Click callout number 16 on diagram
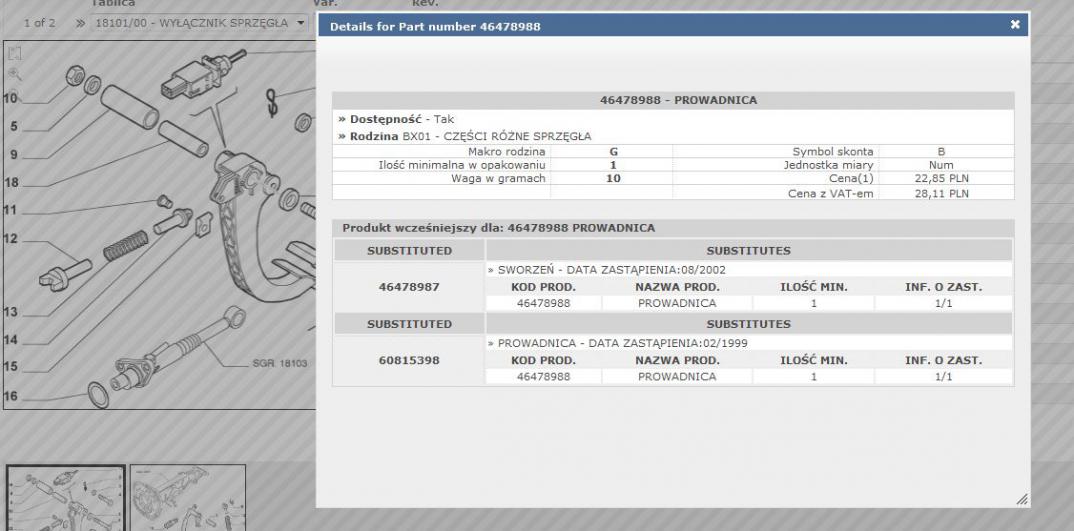Image resolution: width=1074 pixels, height=531 pixels. pyautogui.click(x=10, y=396)
